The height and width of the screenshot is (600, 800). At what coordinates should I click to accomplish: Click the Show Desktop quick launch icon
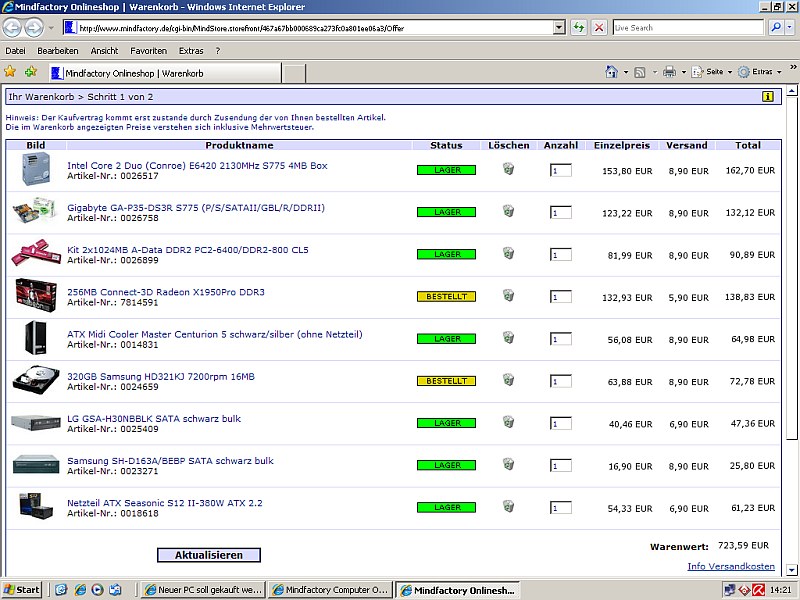pos(61,590)
